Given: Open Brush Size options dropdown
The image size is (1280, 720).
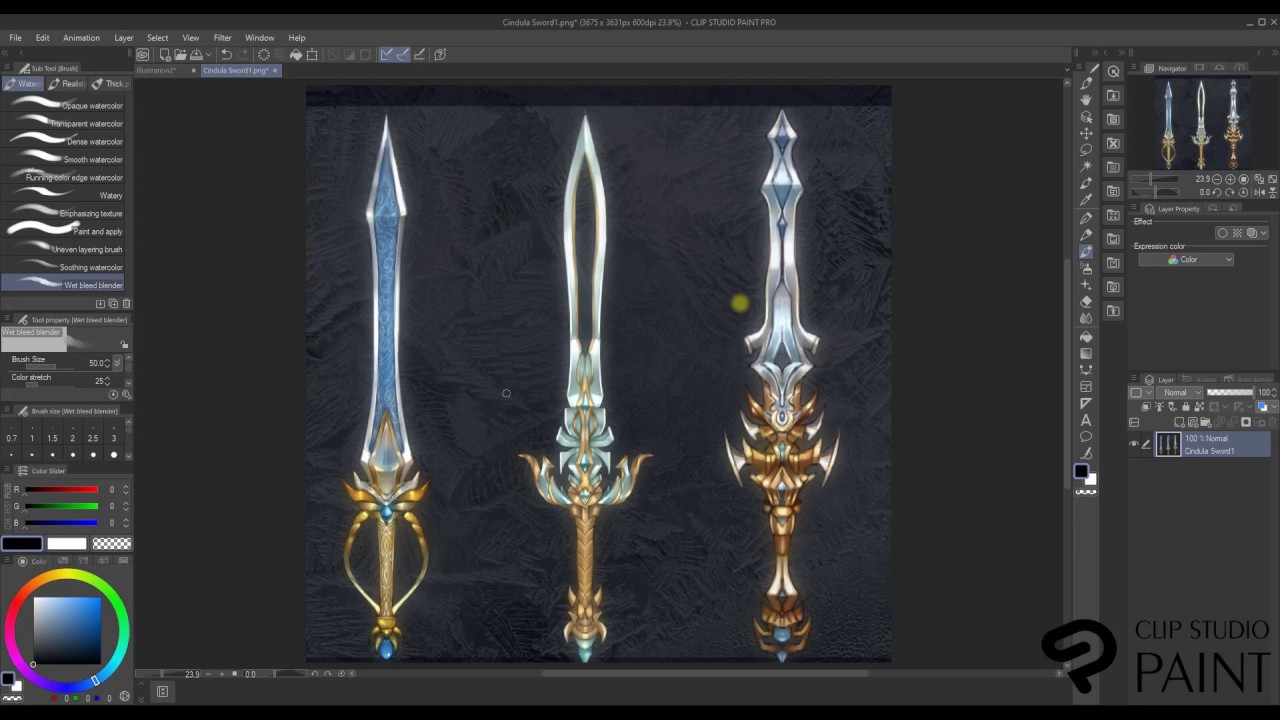Looking at the screenshot, I should point(117,362).
